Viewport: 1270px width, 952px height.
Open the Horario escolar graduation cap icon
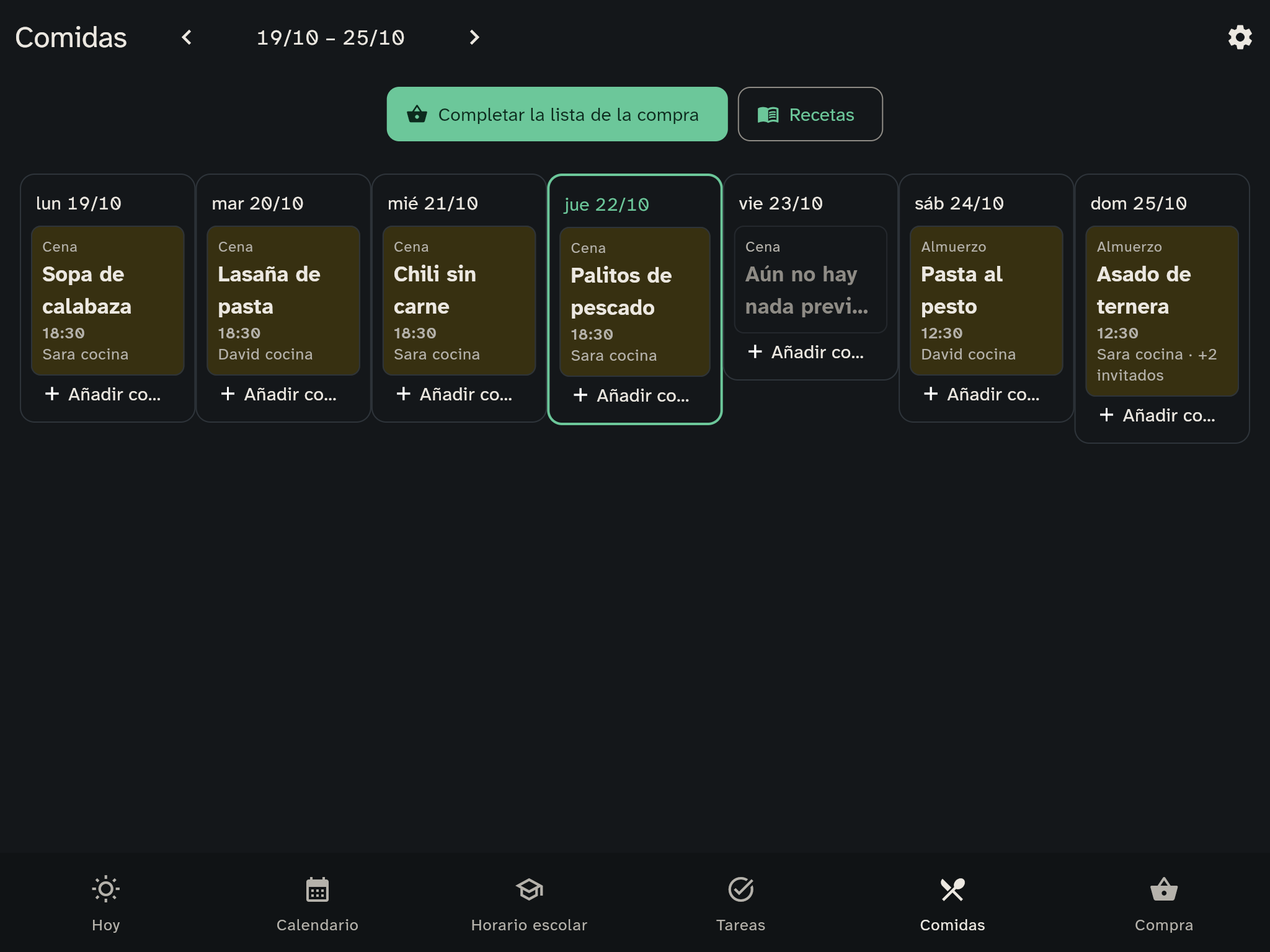(x=529, y=889)
